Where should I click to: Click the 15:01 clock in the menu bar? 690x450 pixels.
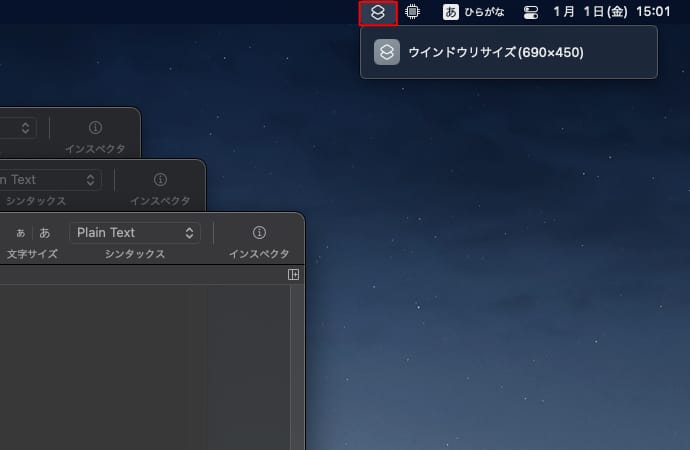(x=652, y=13)
